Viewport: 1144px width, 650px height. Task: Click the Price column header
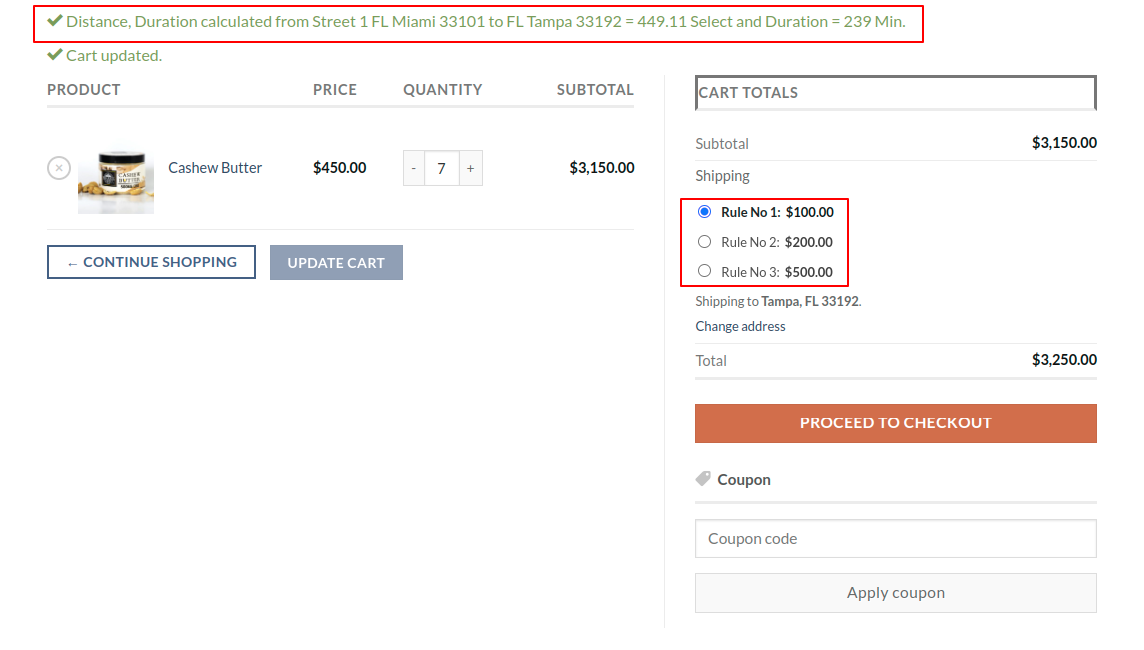335,90
